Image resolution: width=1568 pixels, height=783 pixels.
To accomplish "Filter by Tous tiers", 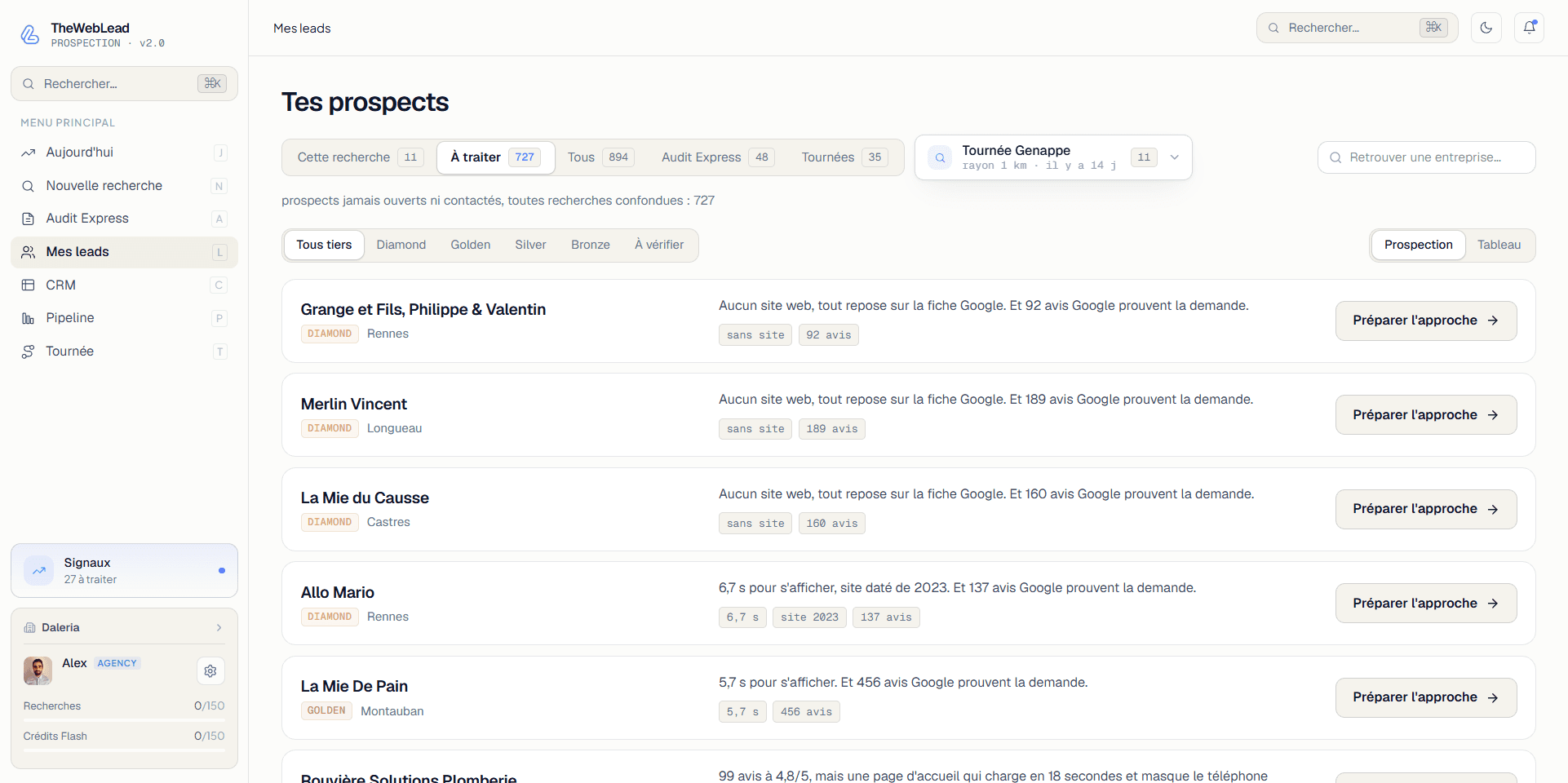I will (324, 245).
